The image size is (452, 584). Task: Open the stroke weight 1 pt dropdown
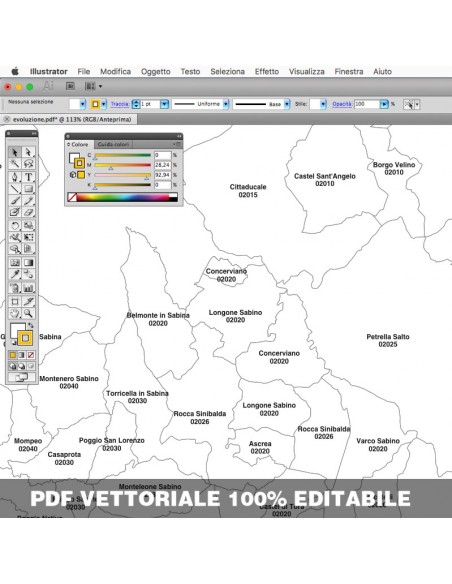pyautogui.click(x=164, y=104)
